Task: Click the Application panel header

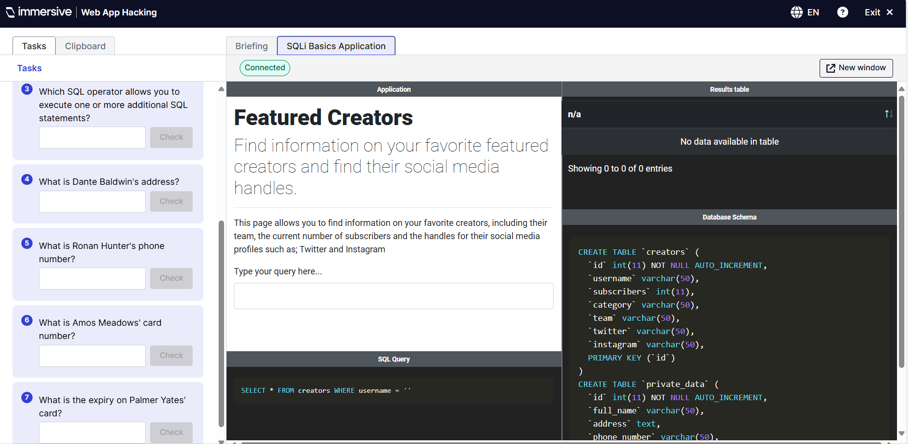Action: point(394,89)
